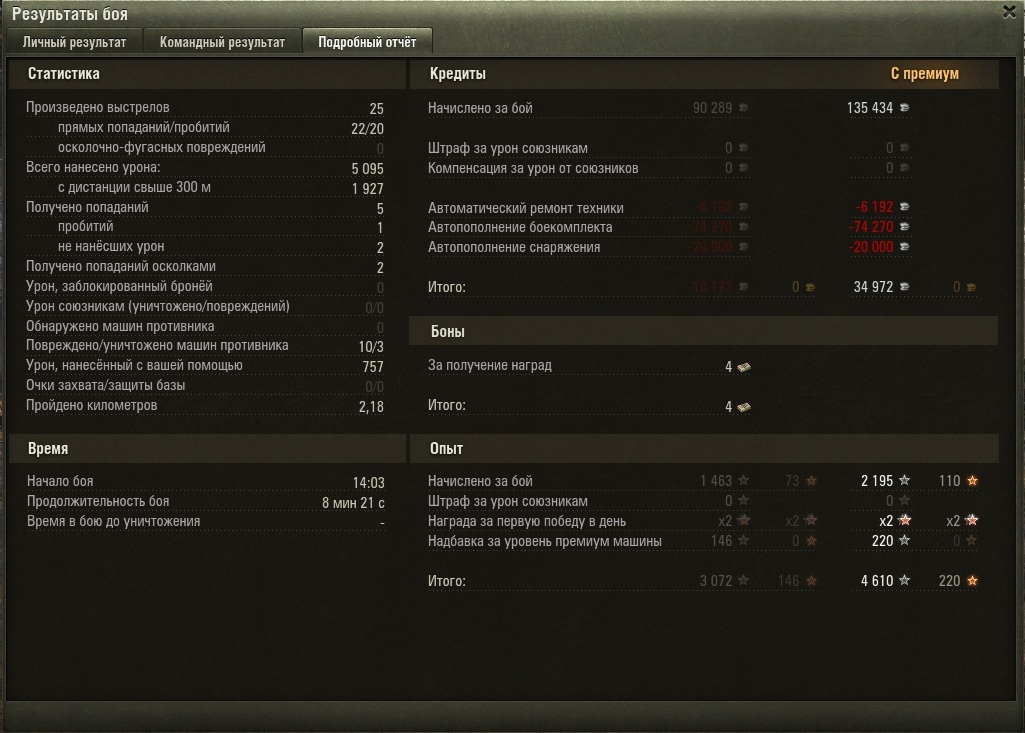
Task: Click the Всего нанесено урона row
Action: (x=205, y=168)
